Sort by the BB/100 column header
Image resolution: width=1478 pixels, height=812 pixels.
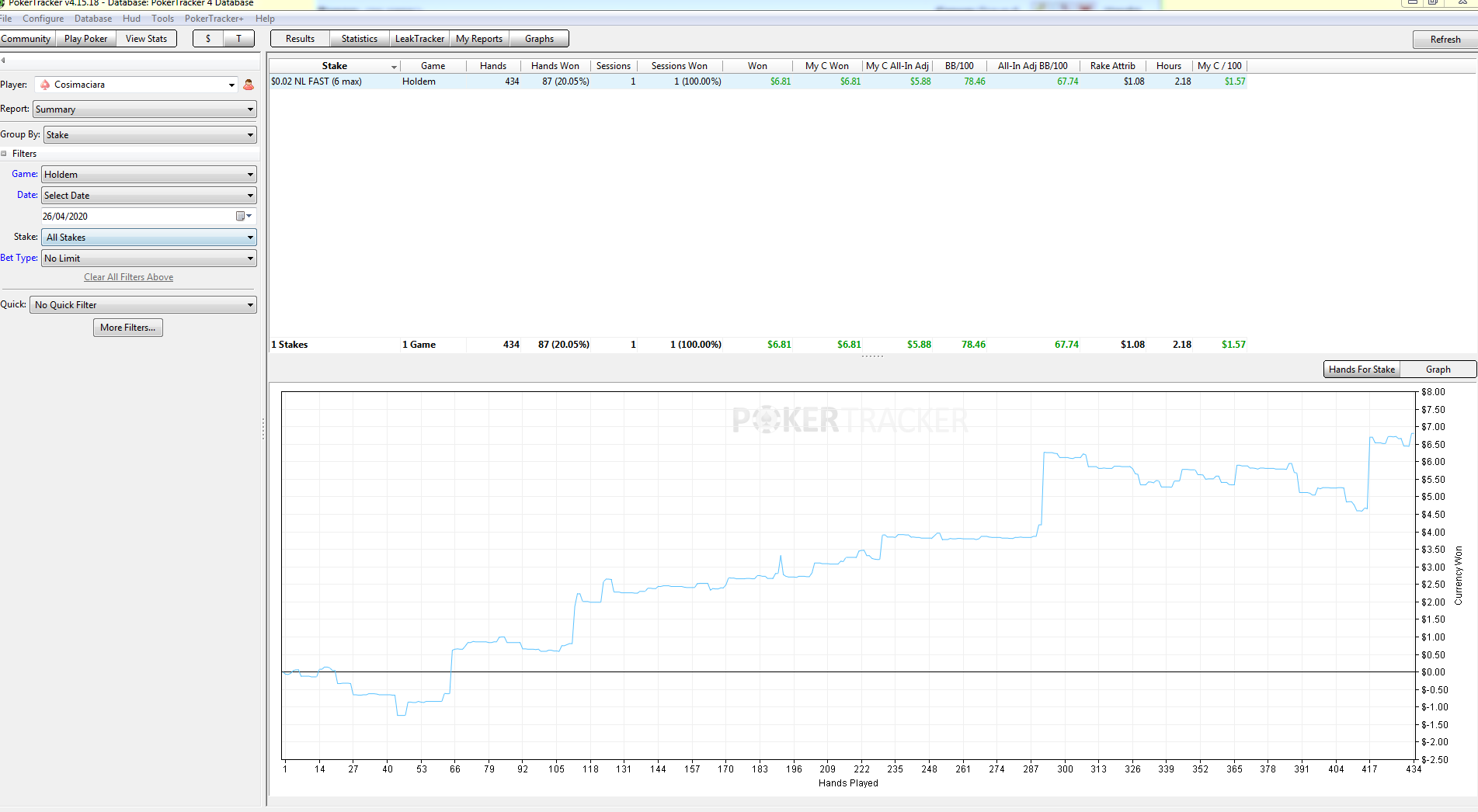click(x=959, y=66)
